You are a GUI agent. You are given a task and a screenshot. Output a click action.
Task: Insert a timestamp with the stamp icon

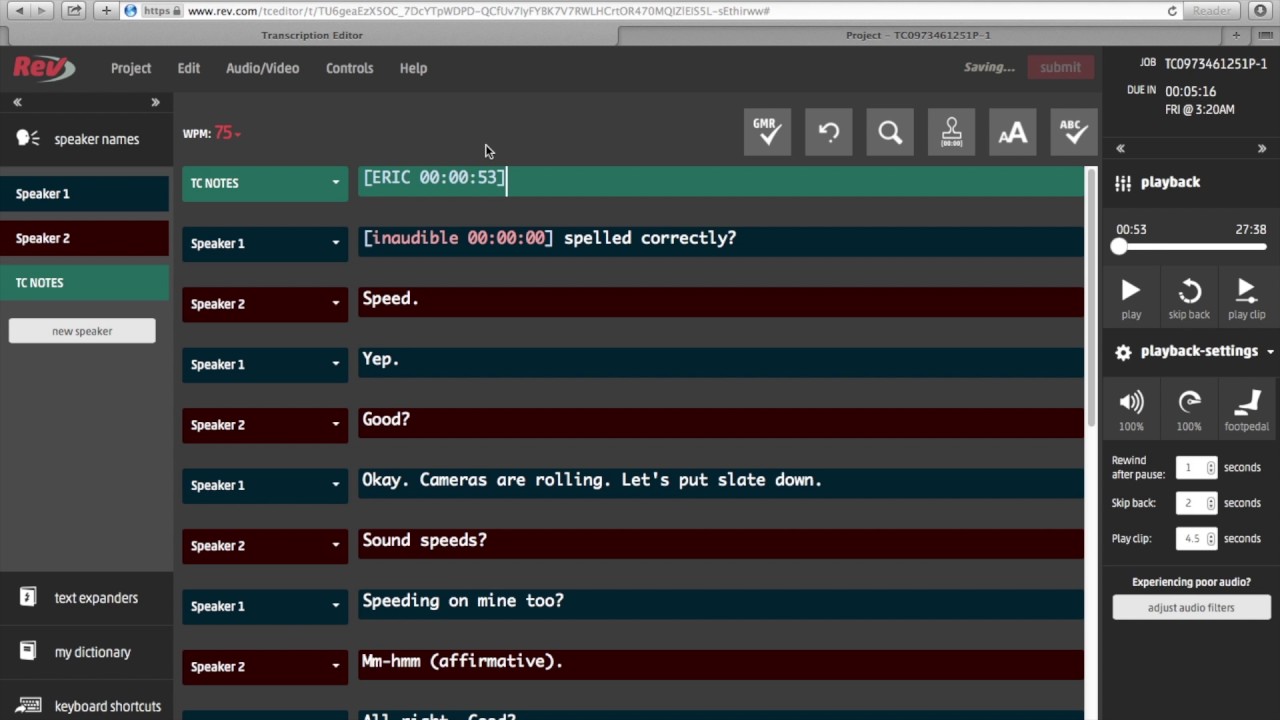point(952,132)
